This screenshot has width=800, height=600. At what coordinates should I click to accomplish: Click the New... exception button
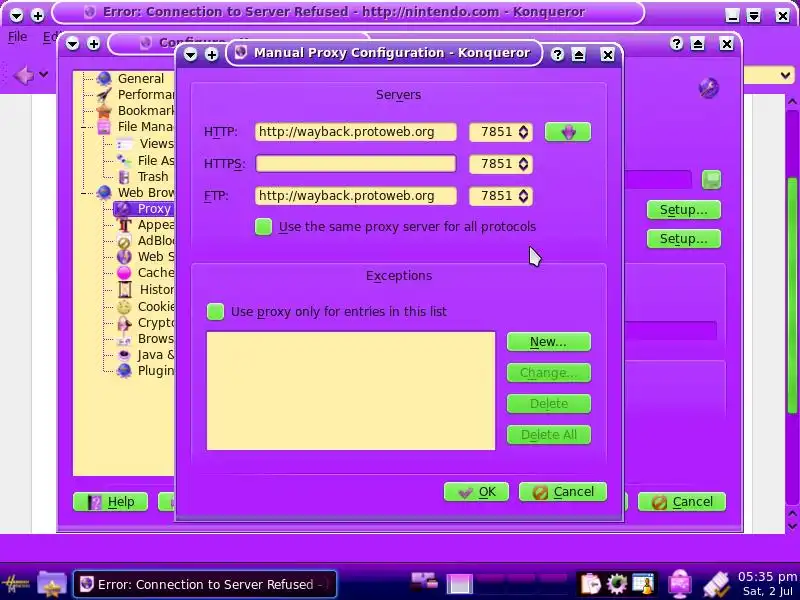(x=548, y=342)
